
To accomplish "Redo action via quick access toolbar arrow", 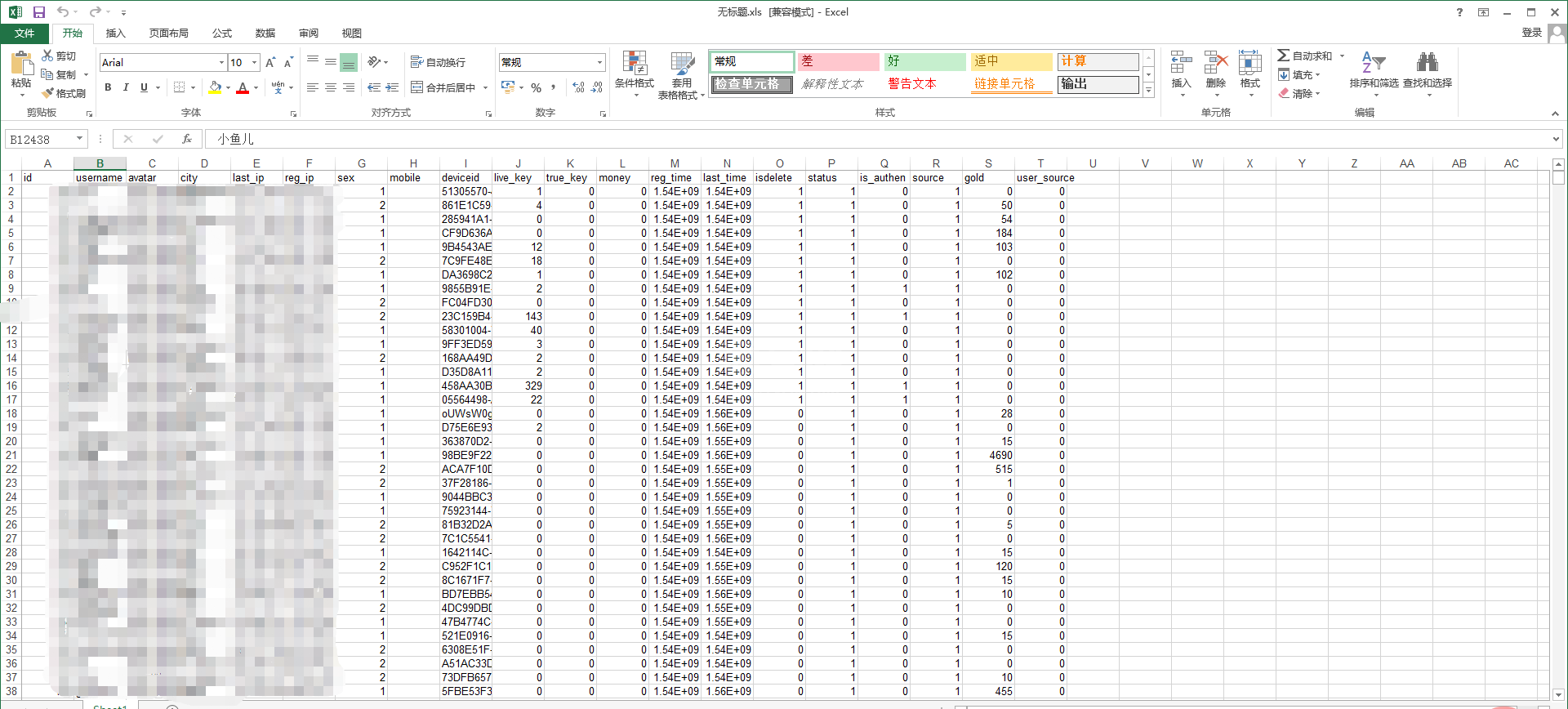I will [x=95, y=12].
